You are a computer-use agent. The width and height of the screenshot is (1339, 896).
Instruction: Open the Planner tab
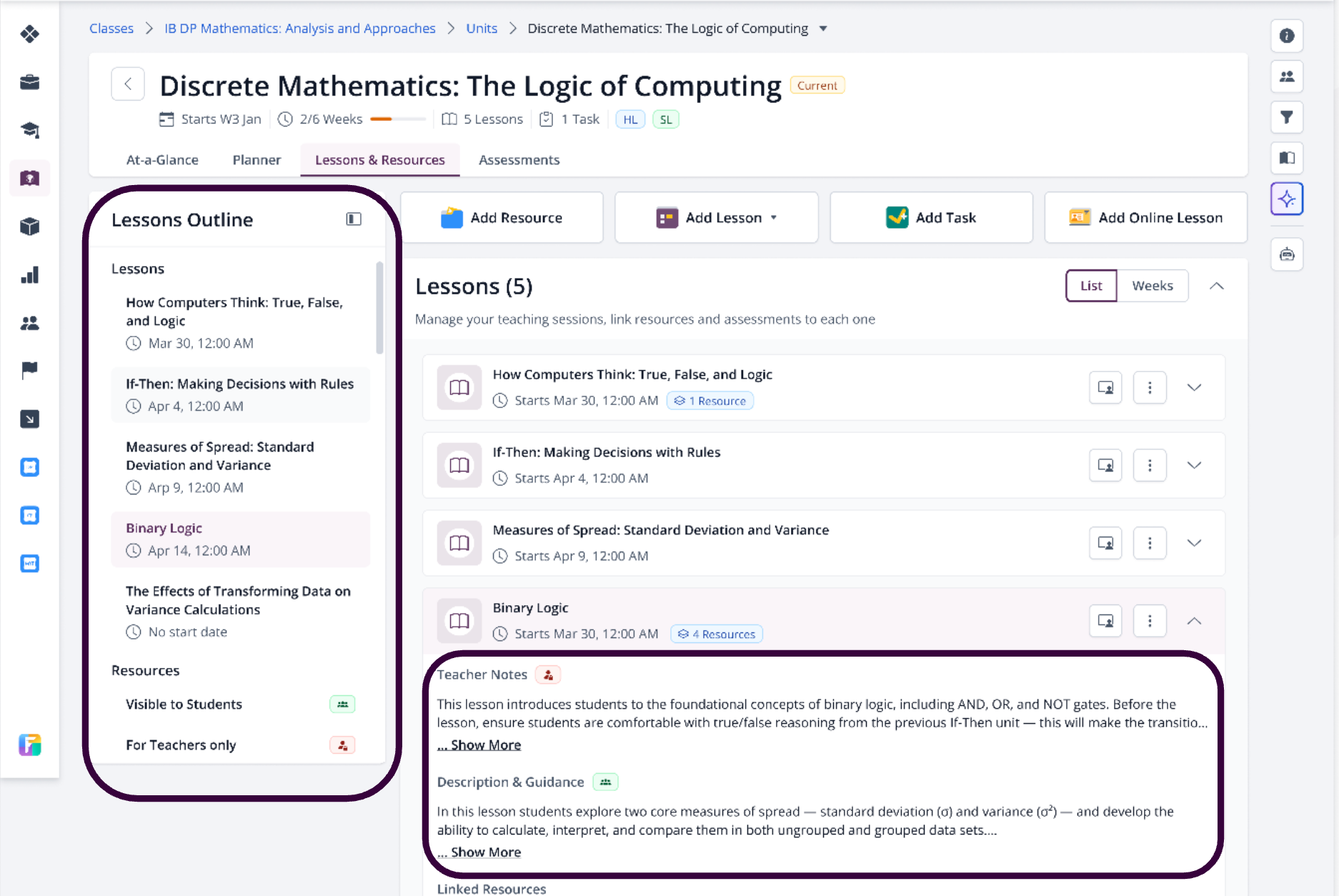(257, 160)
